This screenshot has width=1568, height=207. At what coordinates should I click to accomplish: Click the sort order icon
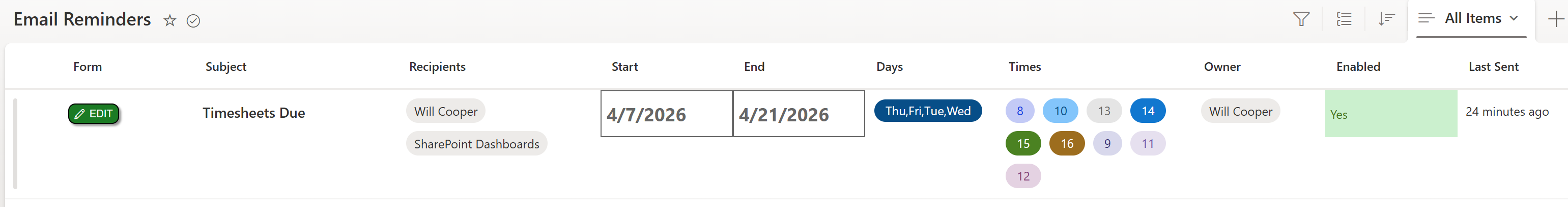1386,19
